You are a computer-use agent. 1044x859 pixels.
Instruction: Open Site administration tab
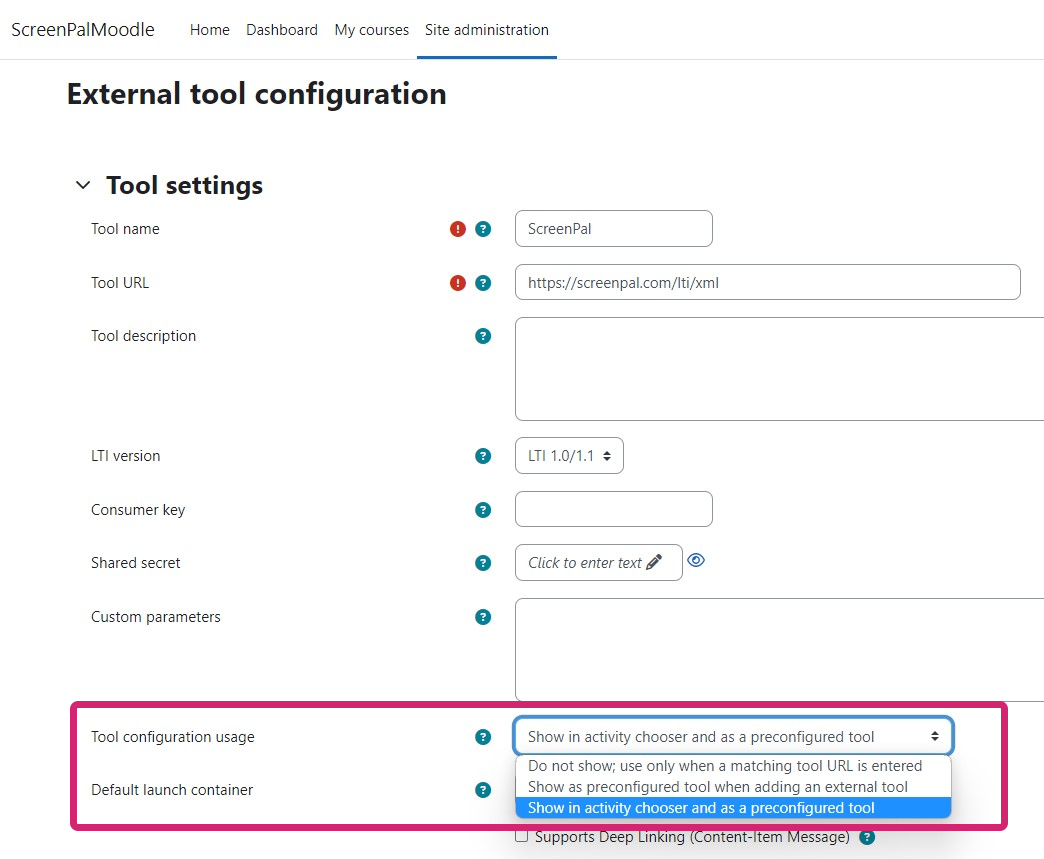click(x=487, y=30)
